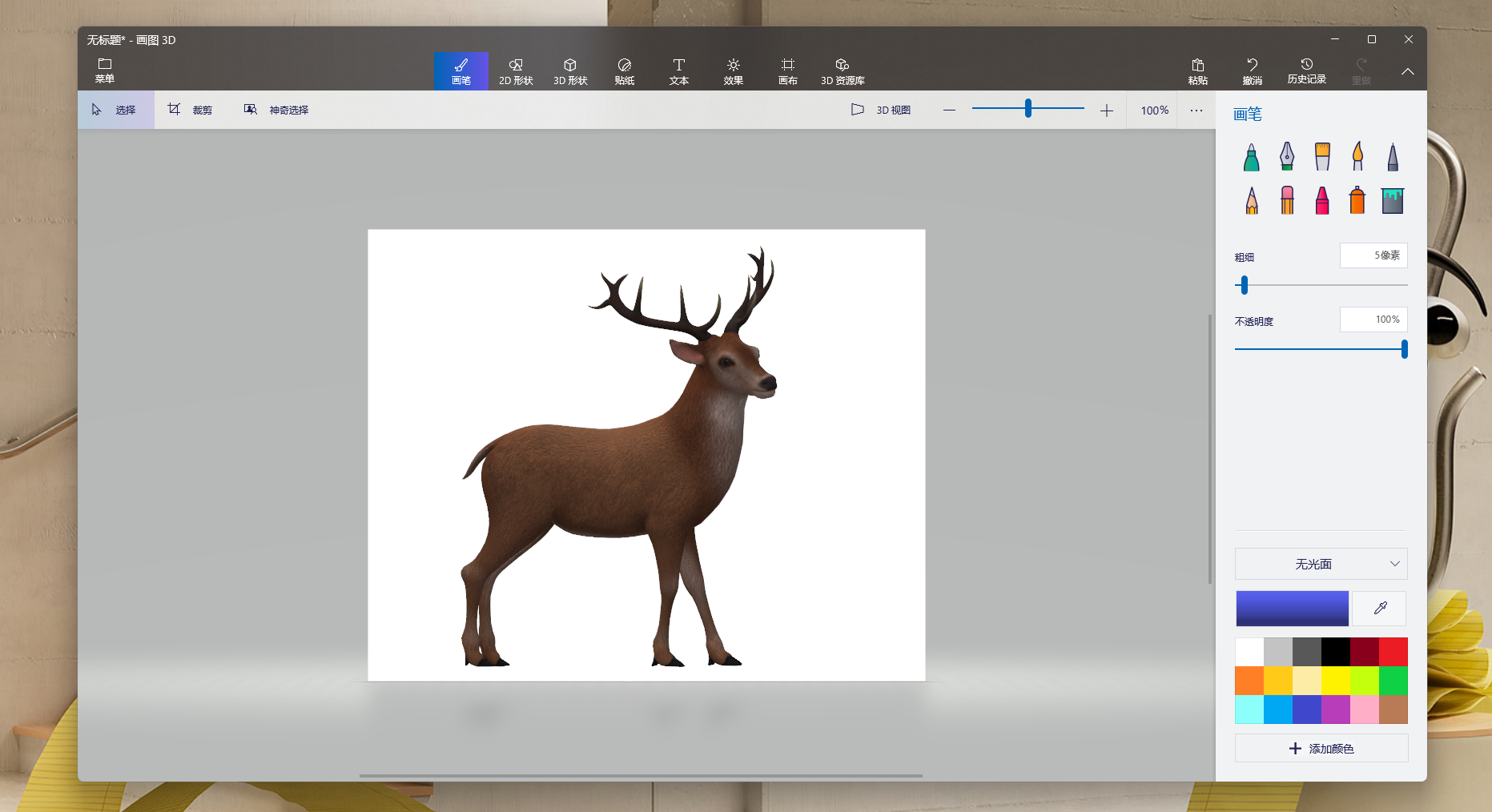
Task: Pick the green color swatch
Action: pos(1393,681)
